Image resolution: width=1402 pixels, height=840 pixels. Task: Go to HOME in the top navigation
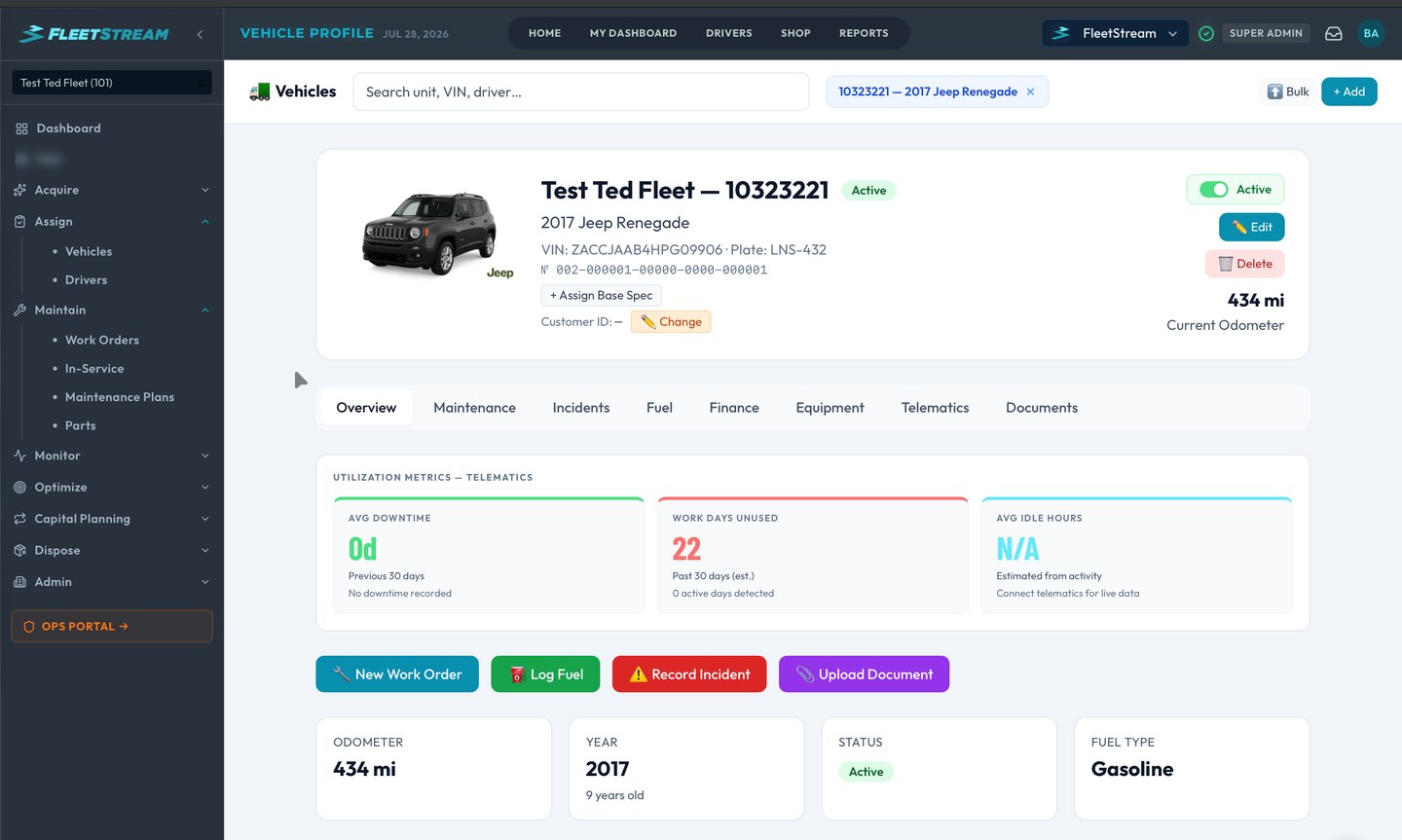(x=544, y=33)
